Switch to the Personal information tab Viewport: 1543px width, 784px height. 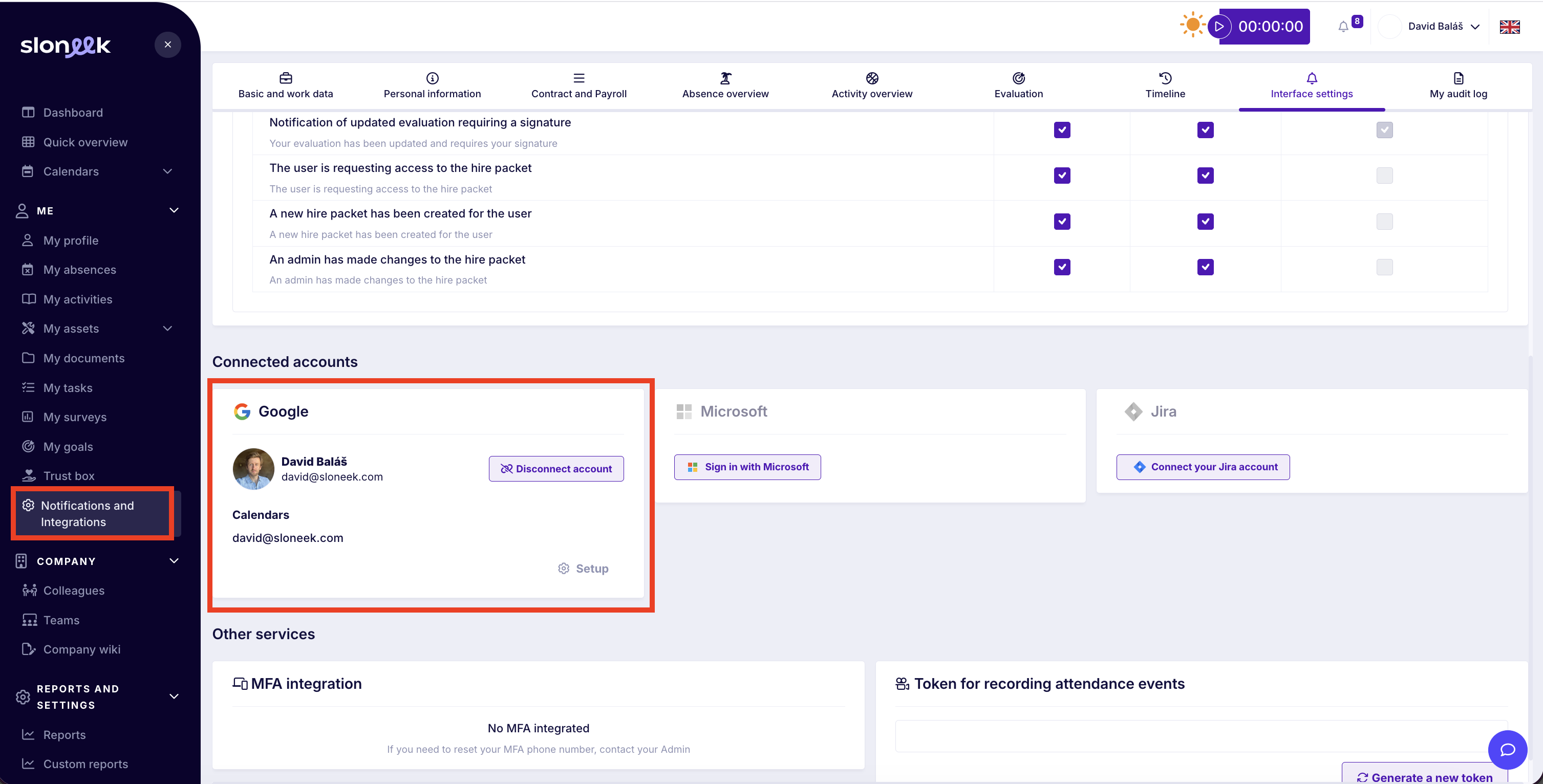click(433, 86)
